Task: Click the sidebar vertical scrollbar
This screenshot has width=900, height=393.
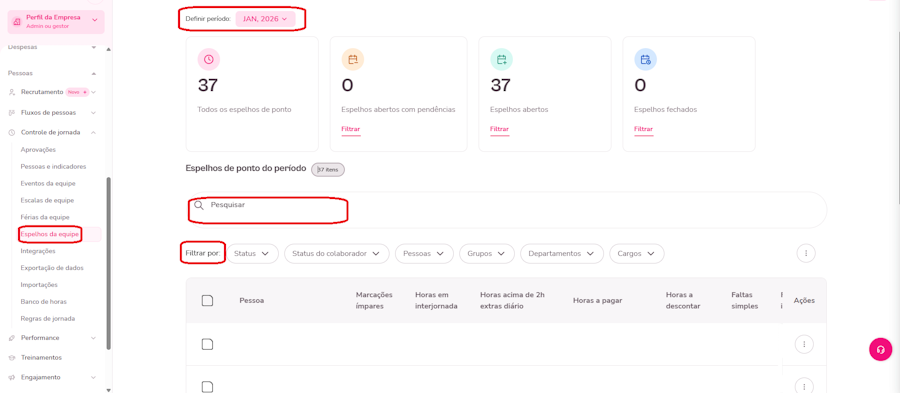Action: pos(109,263)
